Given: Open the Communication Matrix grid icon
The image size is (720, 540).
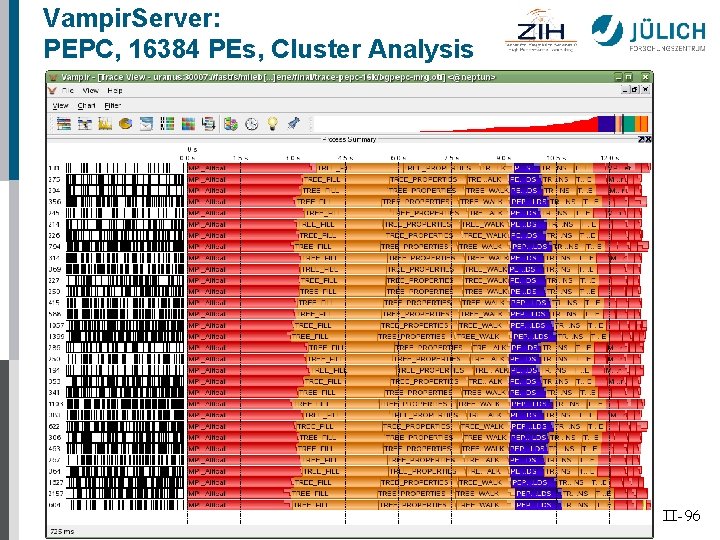Looking at the screenshot, I should coord(188,124).
